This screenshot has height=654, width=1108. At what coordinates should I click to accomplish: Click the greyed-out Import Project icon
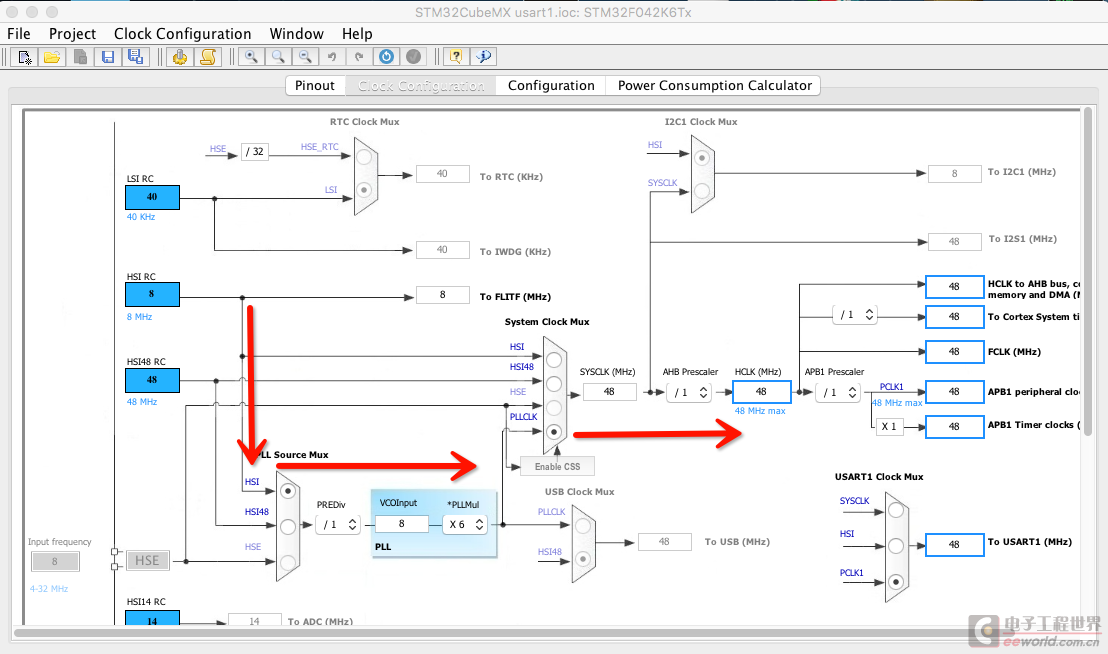coord(80,57)
